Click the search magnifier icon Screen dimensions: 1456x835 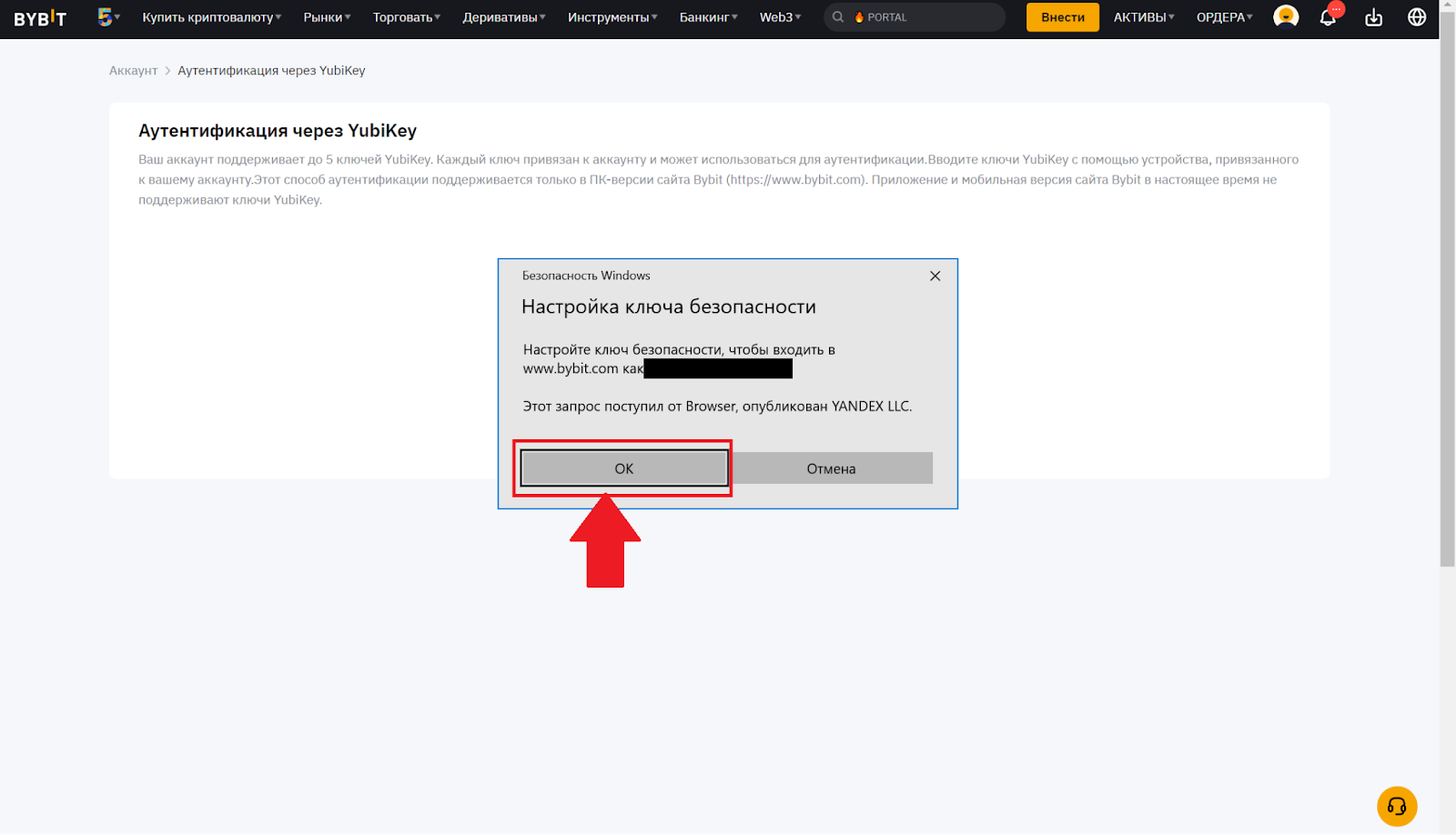click(838, 17)
